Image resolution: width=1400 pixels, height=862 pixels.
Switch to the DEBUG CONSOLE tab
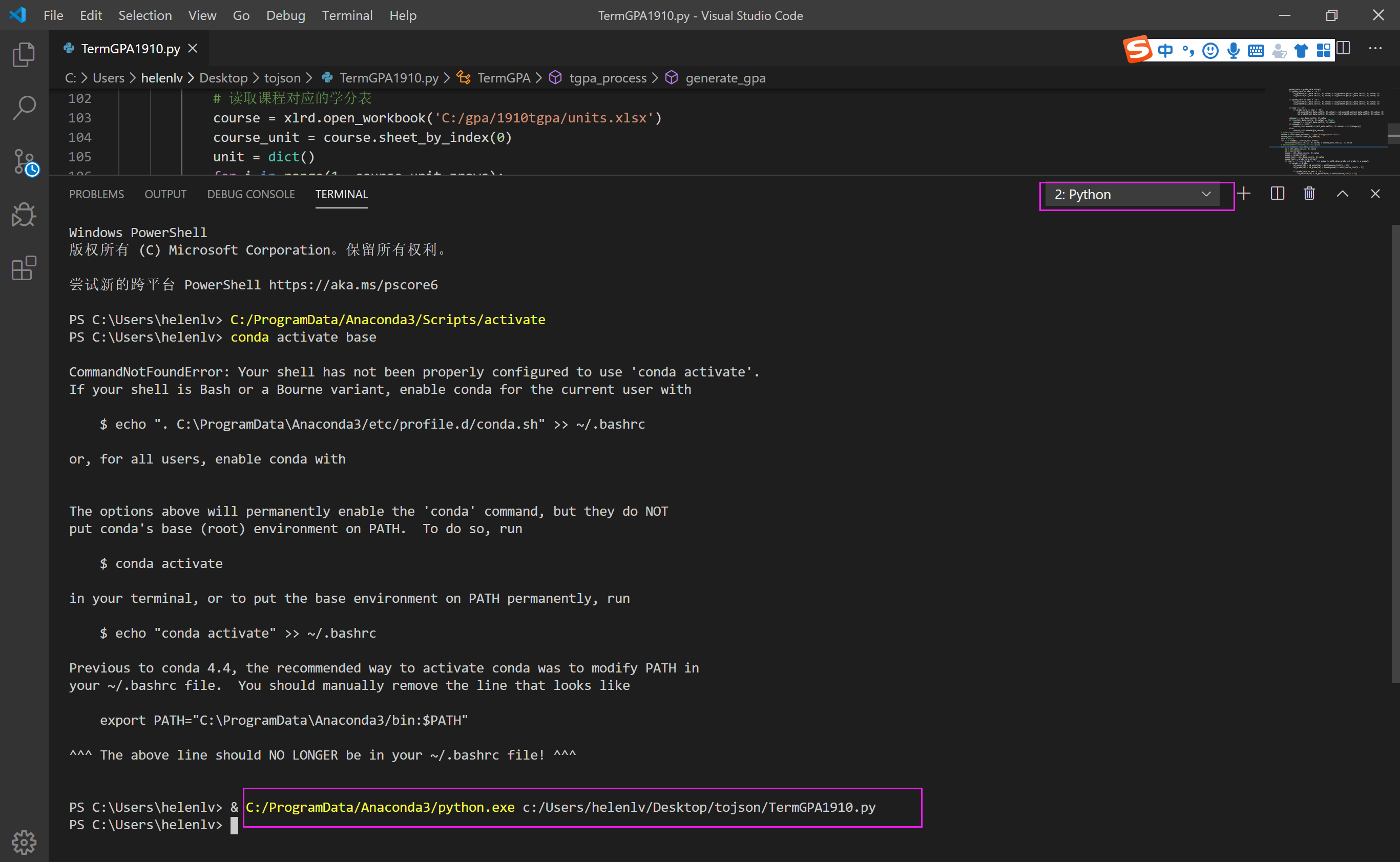point(251,195)
